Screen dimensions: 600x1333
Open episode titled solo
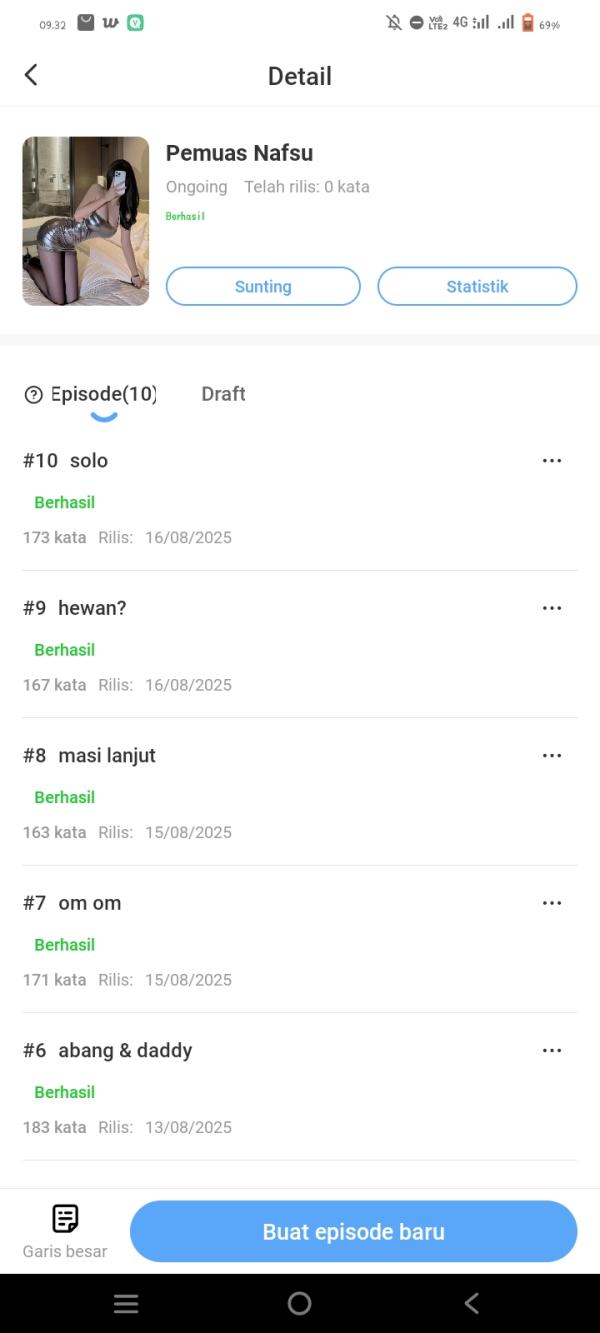click(89, 461)
